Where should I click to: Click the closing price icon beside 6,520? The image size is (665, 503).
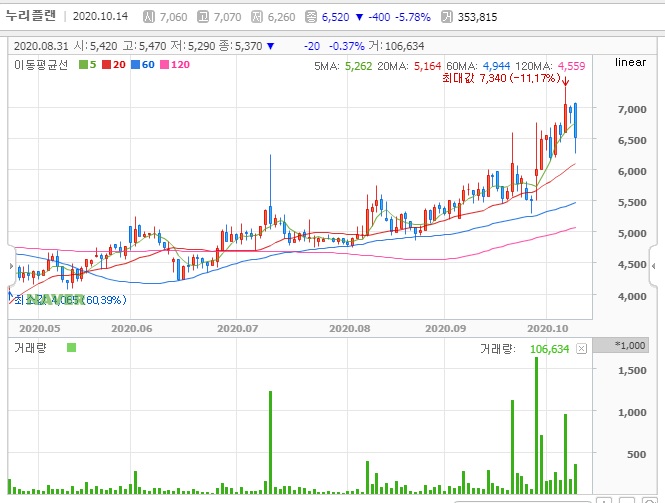(x=311, y=17)
